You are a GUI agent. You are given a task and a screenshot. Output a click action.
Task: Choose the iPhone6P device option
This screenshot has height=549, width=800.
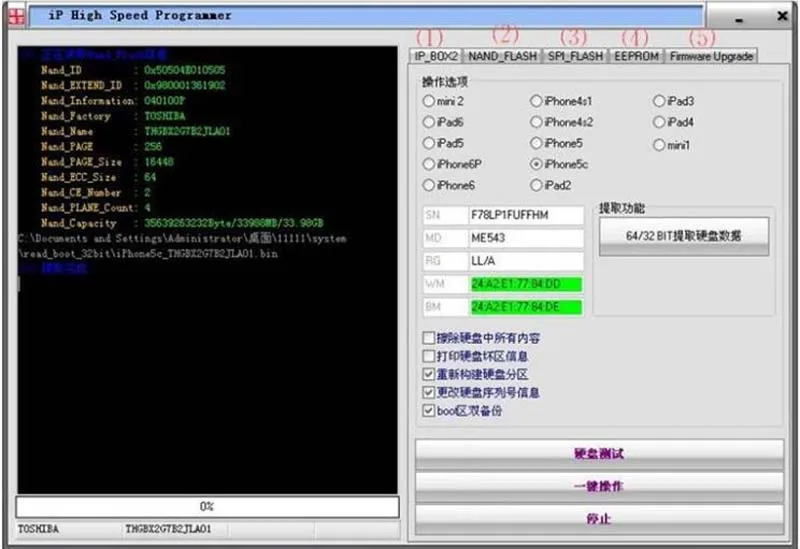(x=452, y=164)
